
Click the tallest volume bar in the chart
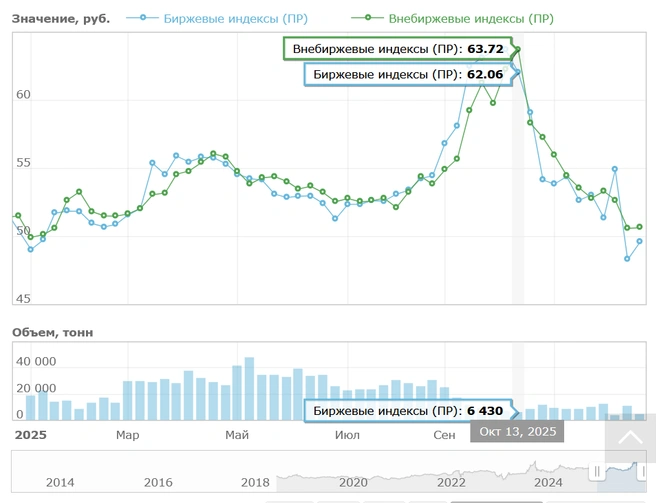[x=249, y=389]
